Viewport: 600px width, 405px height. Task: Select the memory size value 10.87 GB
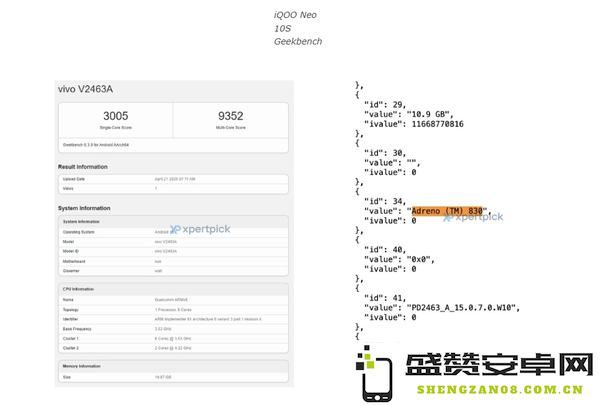coord(163,377)
